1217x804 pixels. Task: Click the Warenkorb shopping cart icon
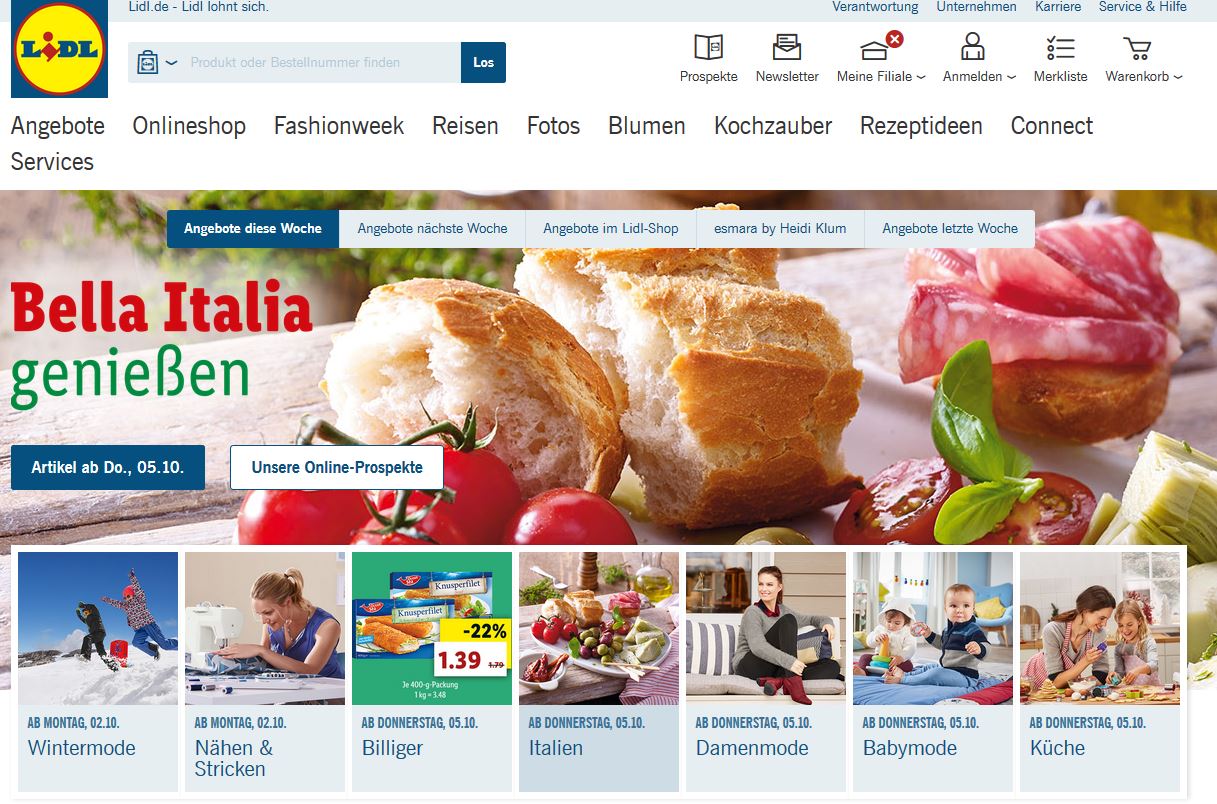pyautogui.click(x=1137, y=48)
